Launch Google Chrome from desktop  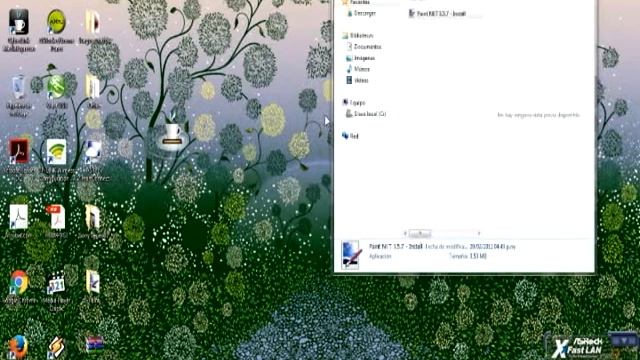pos(18,282)
